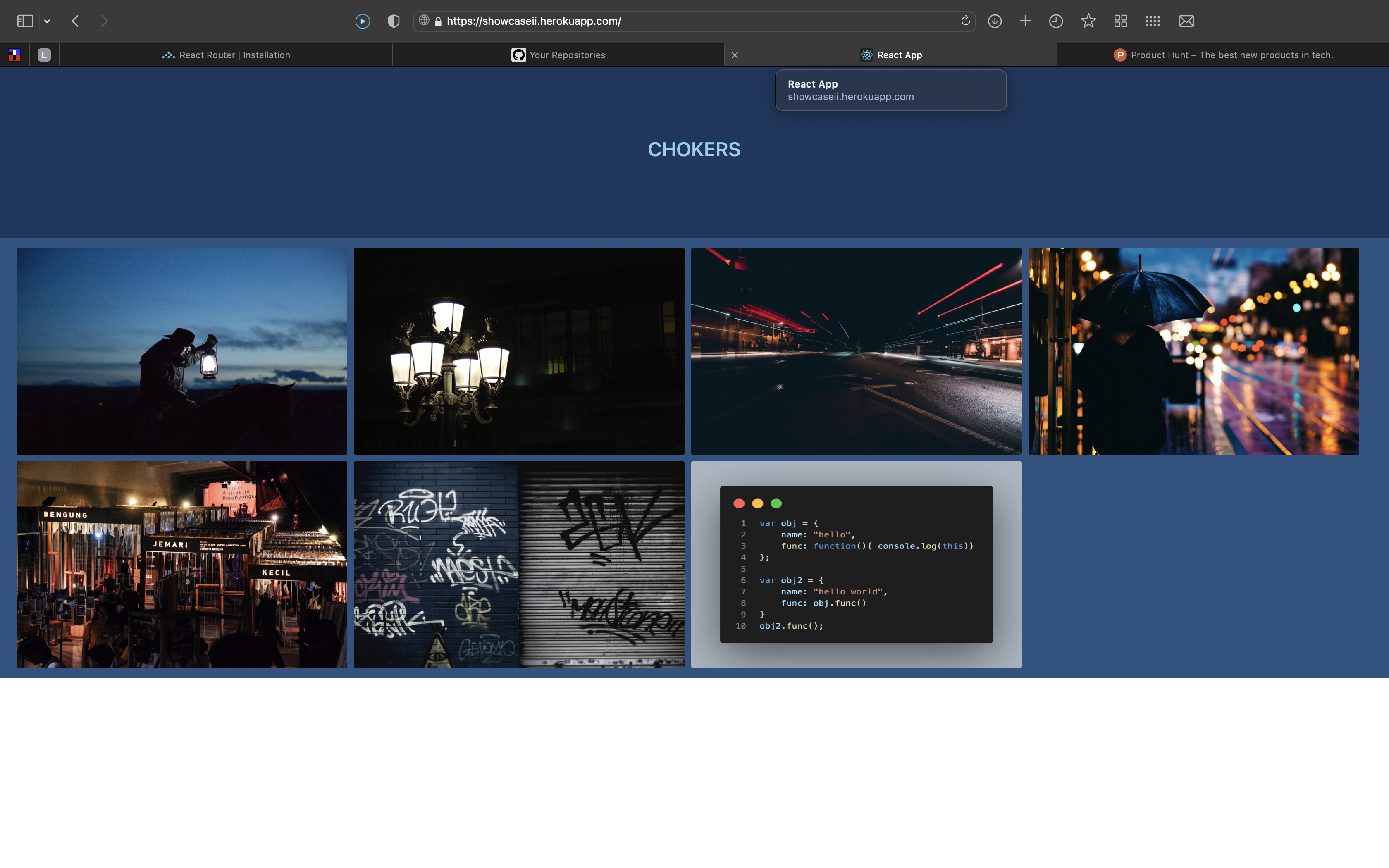Open the man with lantern photo
The height and width of the screenshot is (868, 1389).
[181, 351]
